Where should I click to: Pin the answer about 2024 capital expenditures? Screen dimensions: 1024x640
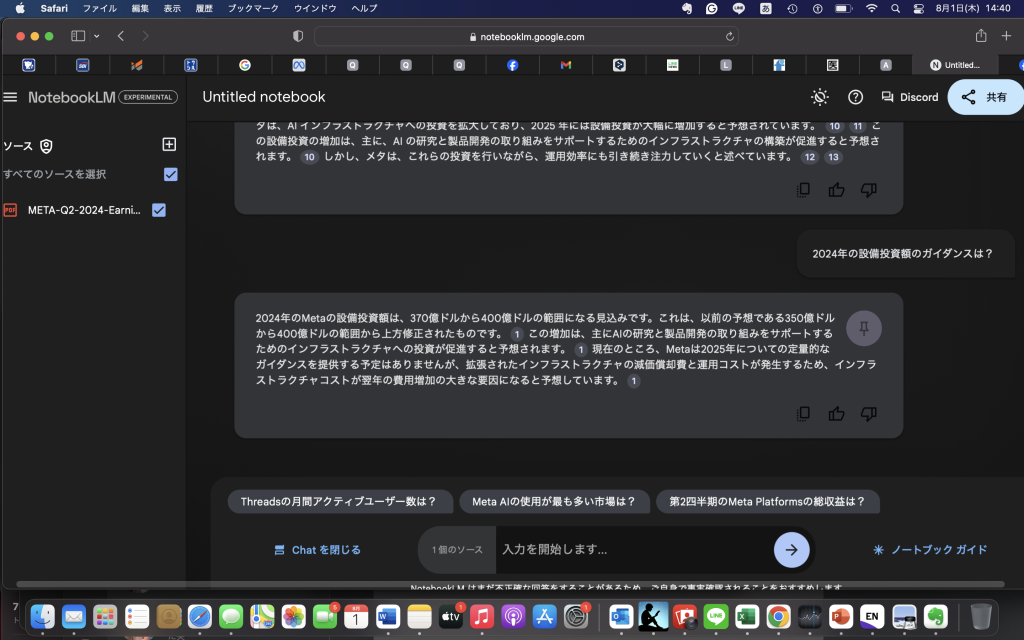pos(863,327)
